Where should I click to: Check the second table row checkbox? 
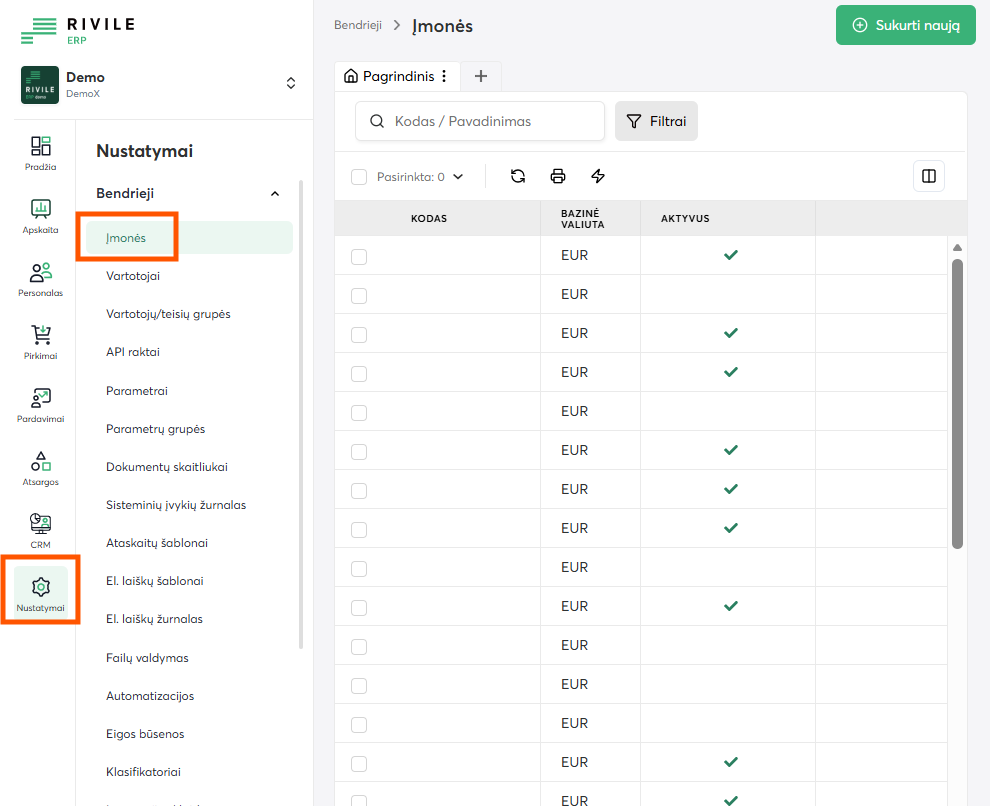tap(359, 295)
